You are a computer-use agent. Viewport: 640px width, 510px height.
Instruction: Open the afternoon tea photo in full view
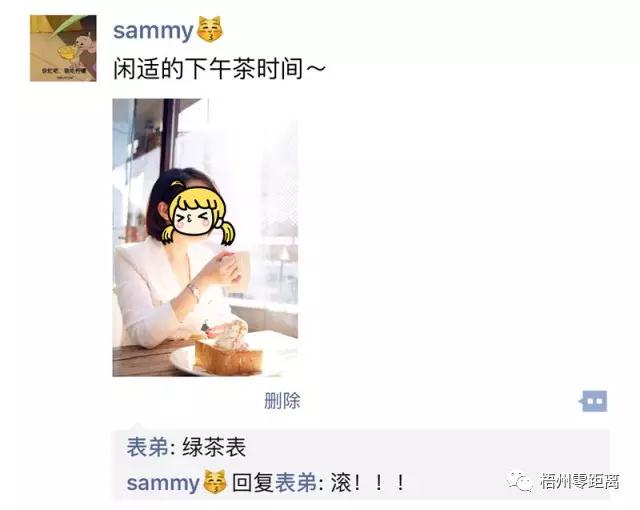(x=205, y=237)
